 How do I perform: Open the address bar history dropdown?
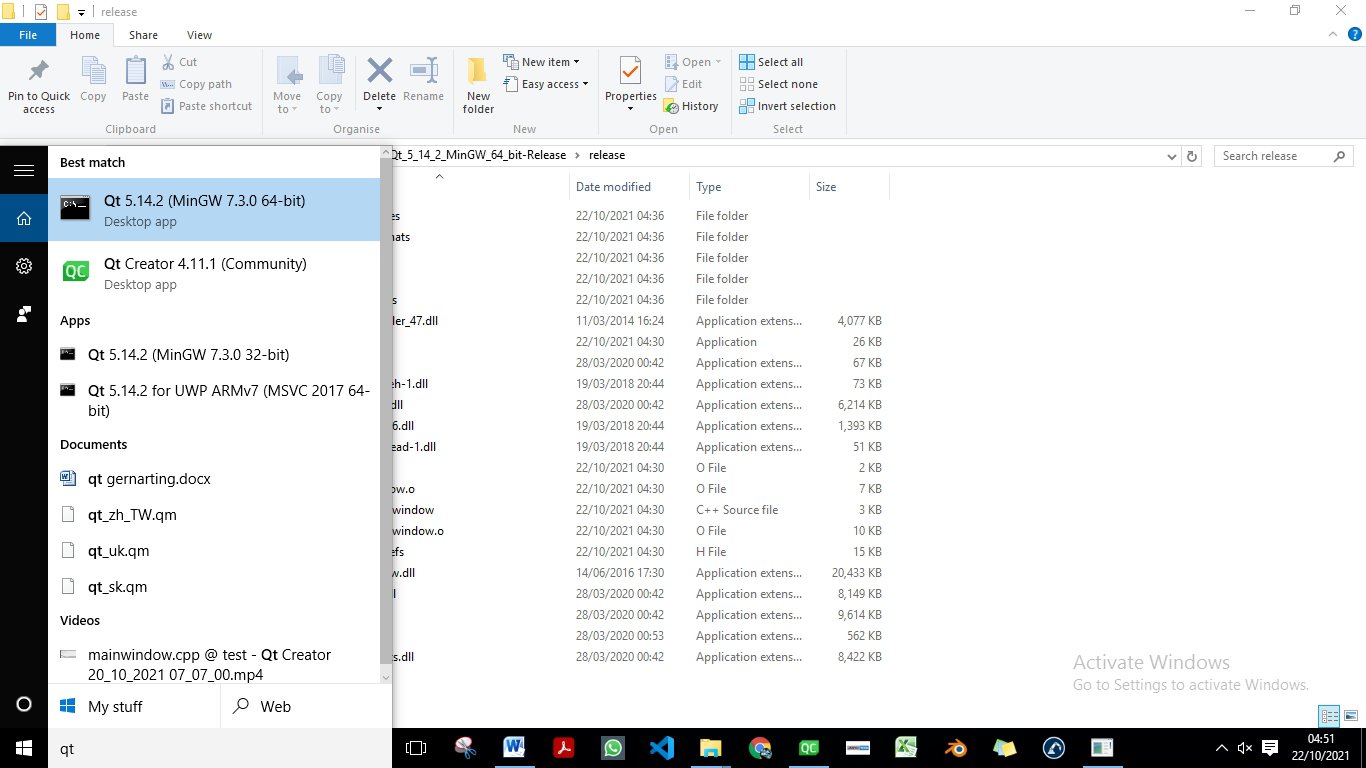tap(1172, 156)
